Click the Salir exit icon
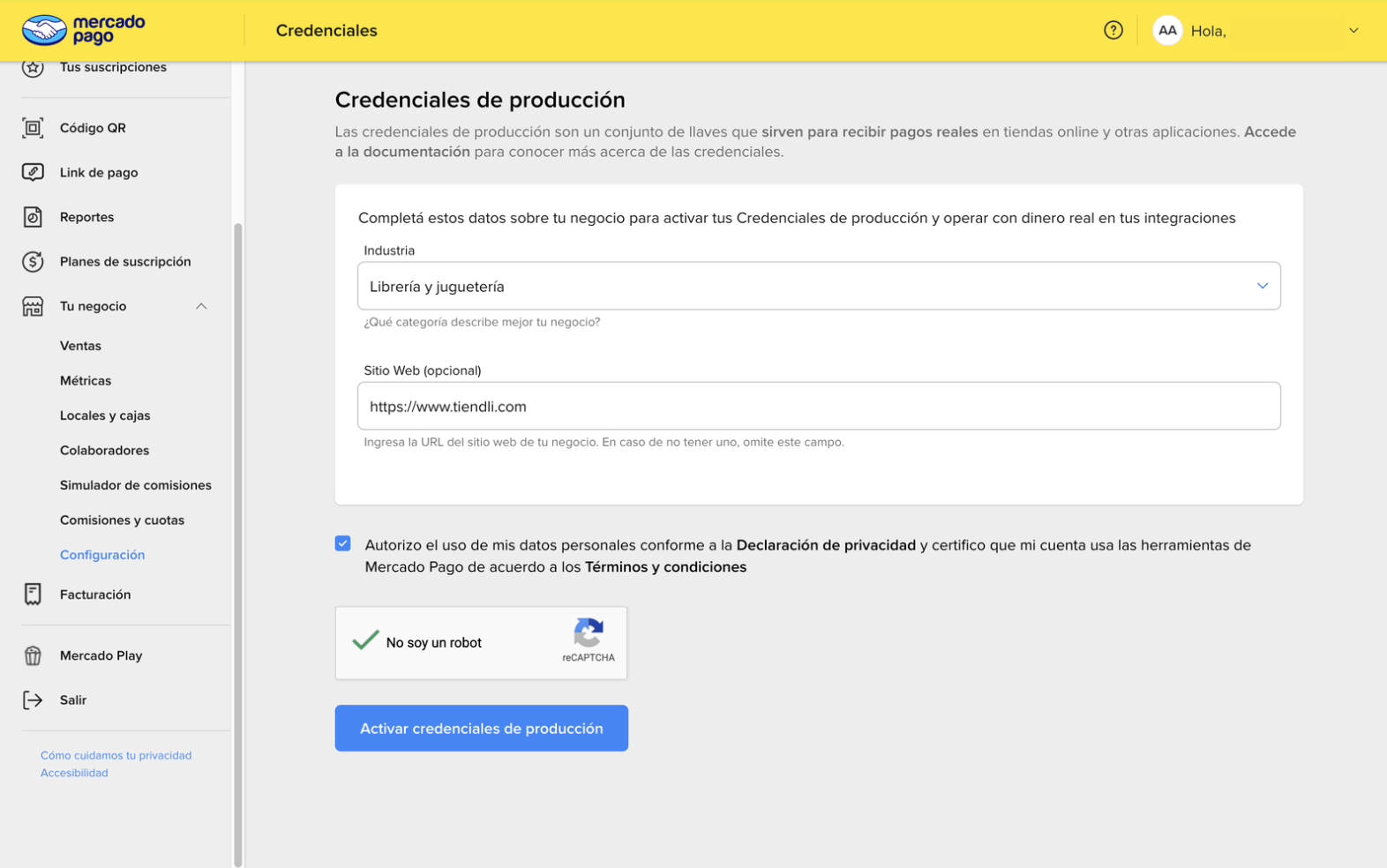The image size is (1387, 868). tap(33, 700)
